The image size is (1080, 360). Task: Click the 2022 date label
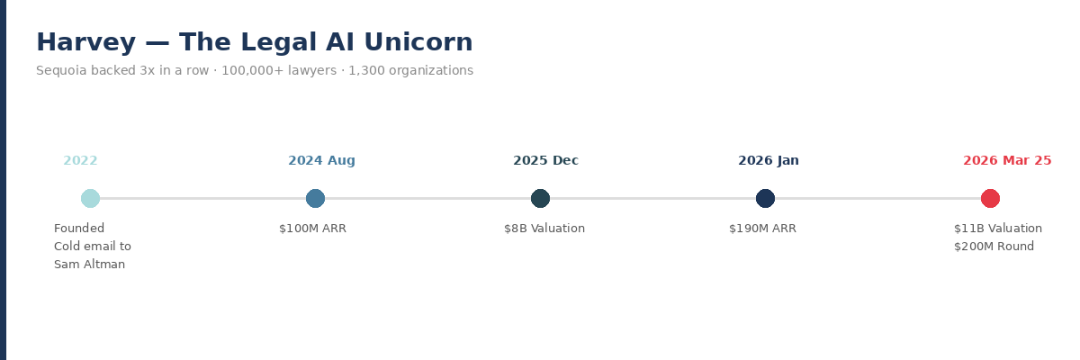[81, 160]
